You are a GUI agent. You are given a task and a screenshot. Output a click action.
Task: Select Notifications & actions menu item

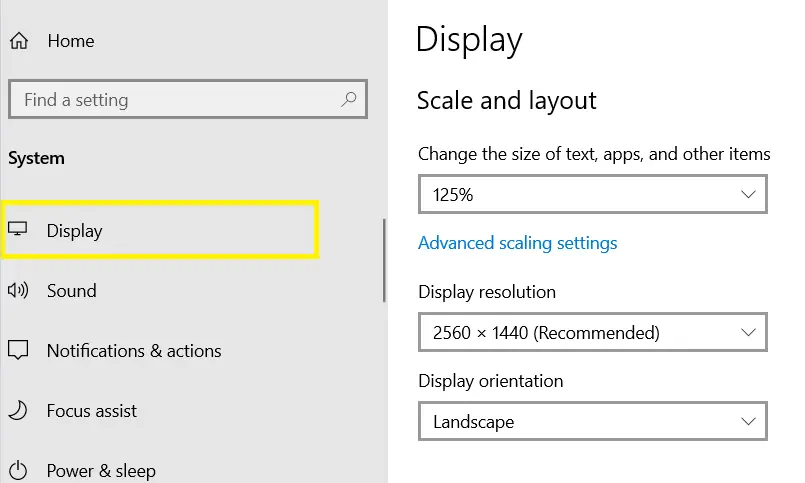click(134, 351)
